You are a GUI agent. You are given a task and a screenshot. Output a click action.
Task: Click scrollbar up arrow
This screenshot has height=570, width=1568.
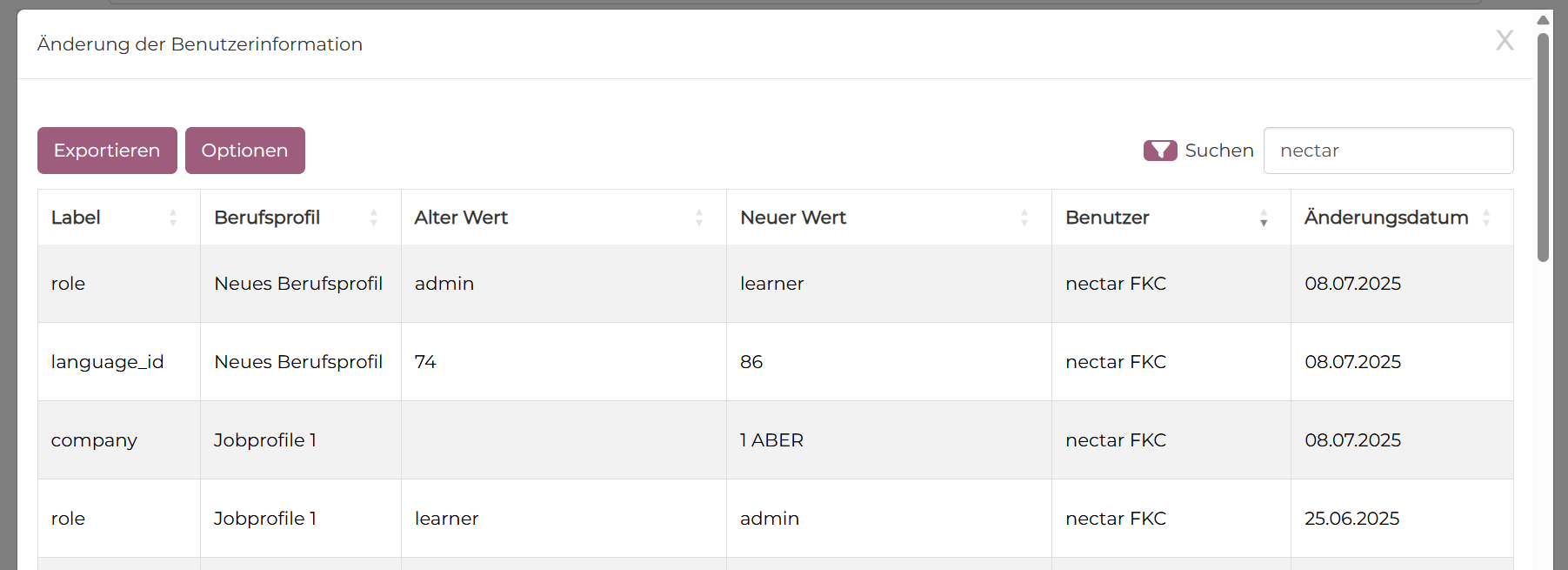(1543, 20)
